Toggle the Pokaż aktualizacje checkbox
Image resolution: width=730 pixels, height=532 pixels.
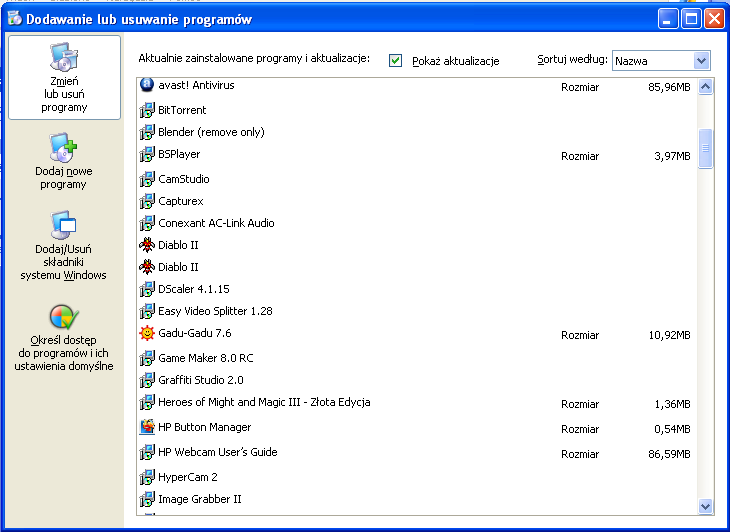[x=396, y=61]
